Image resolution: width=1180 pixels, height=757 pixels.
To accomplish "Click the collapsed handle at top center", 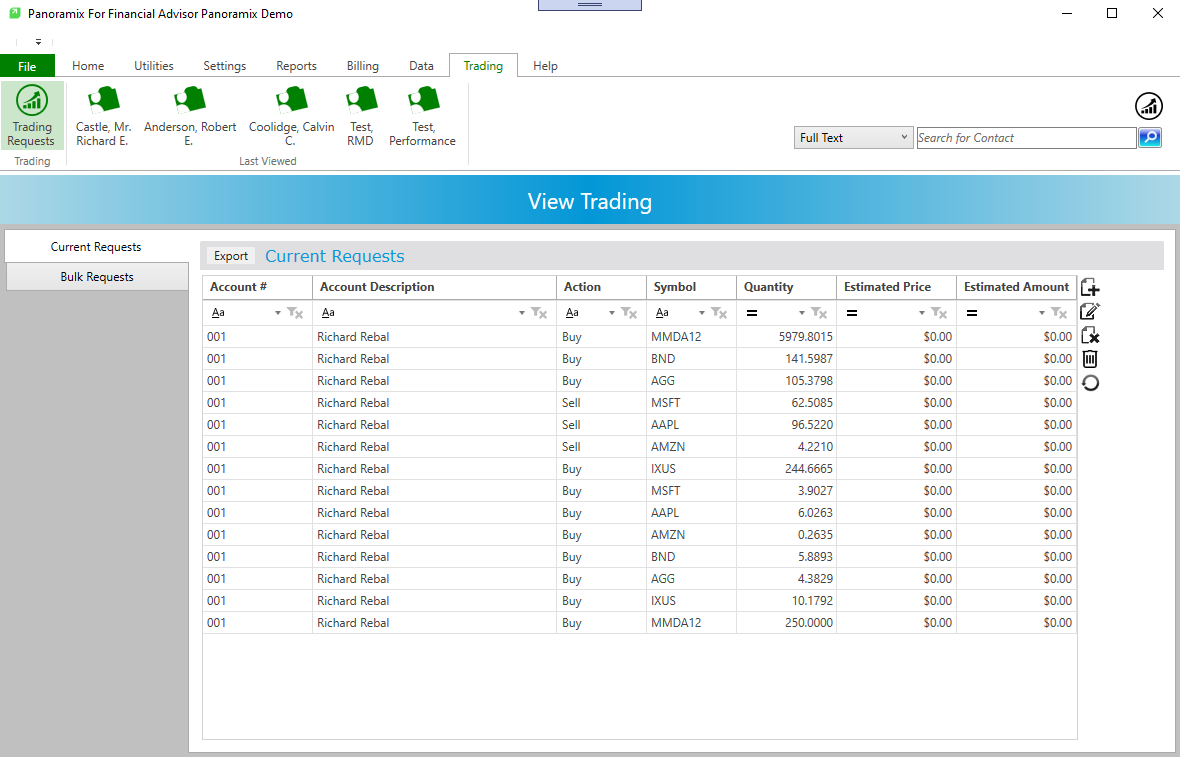I will tap(590, 5).
